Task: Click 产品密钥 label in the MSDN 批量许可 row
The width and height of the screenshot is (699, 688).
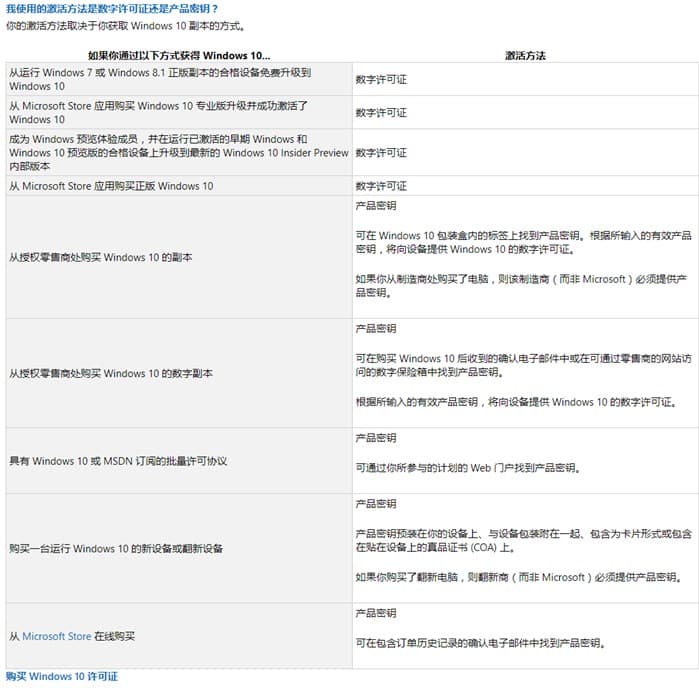Action: coord(376,438)
